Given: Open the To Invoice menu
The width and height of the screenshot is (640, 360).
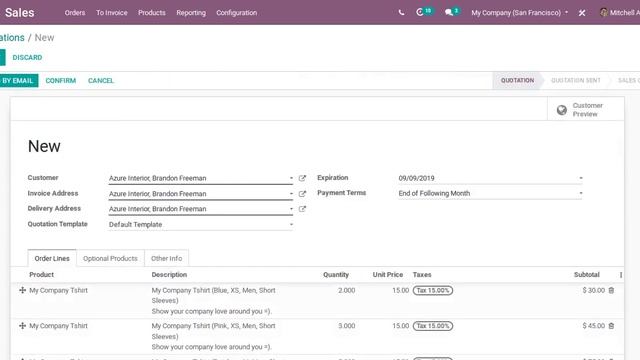Looking at the screenshot, I should [x=111, y=13].
